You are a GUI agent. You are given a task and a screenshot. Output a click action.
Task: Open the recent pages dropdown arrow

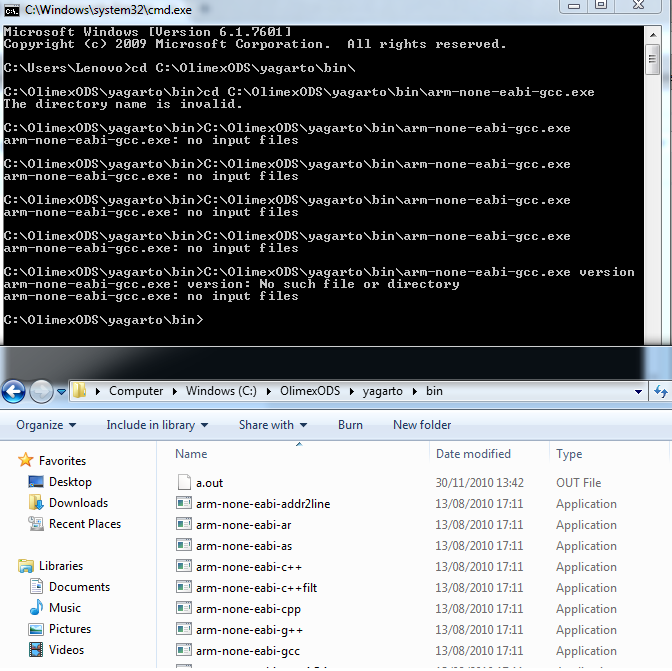point(61,392)
